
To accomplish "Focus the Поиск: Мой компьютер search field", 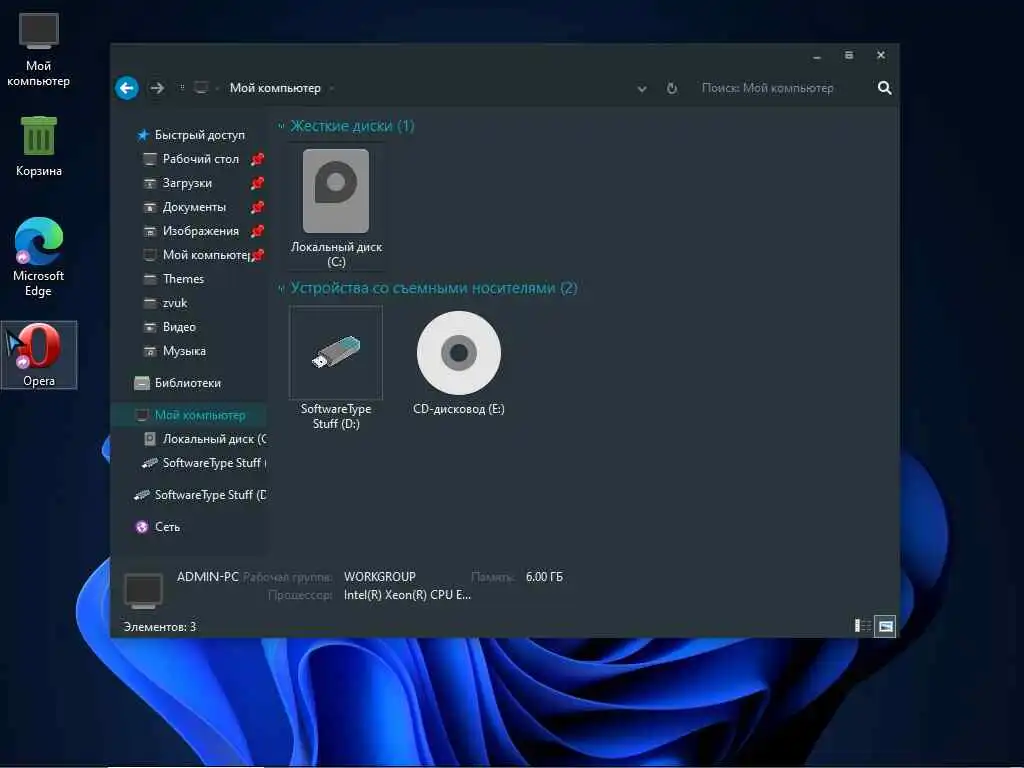I will (784, 88).
